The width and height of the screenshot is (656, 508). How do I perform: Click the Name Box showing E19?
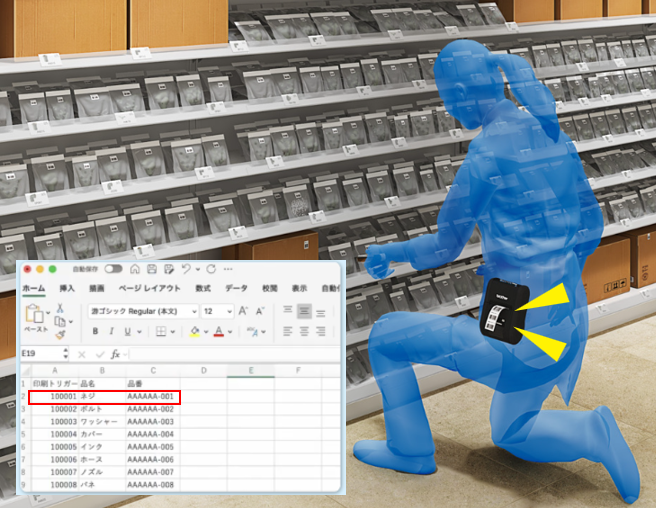[x=41, y=354]
